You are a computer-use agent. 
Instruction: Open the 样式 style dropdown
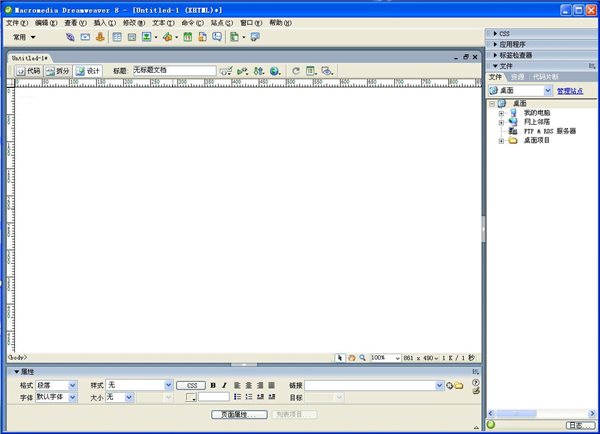pos(168,385)
